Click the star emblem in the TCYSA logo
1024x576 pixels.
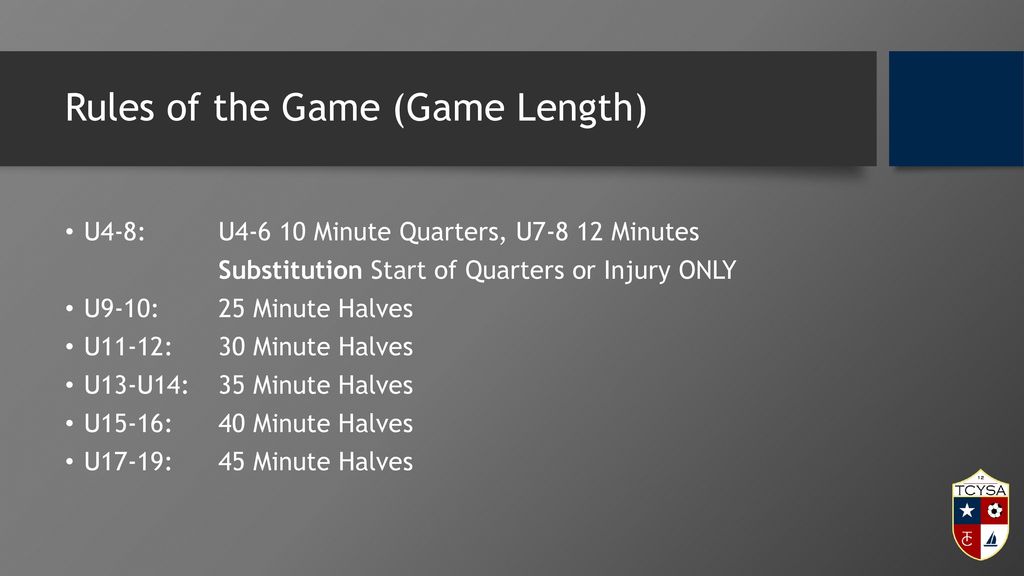click(x=967, y=511)
